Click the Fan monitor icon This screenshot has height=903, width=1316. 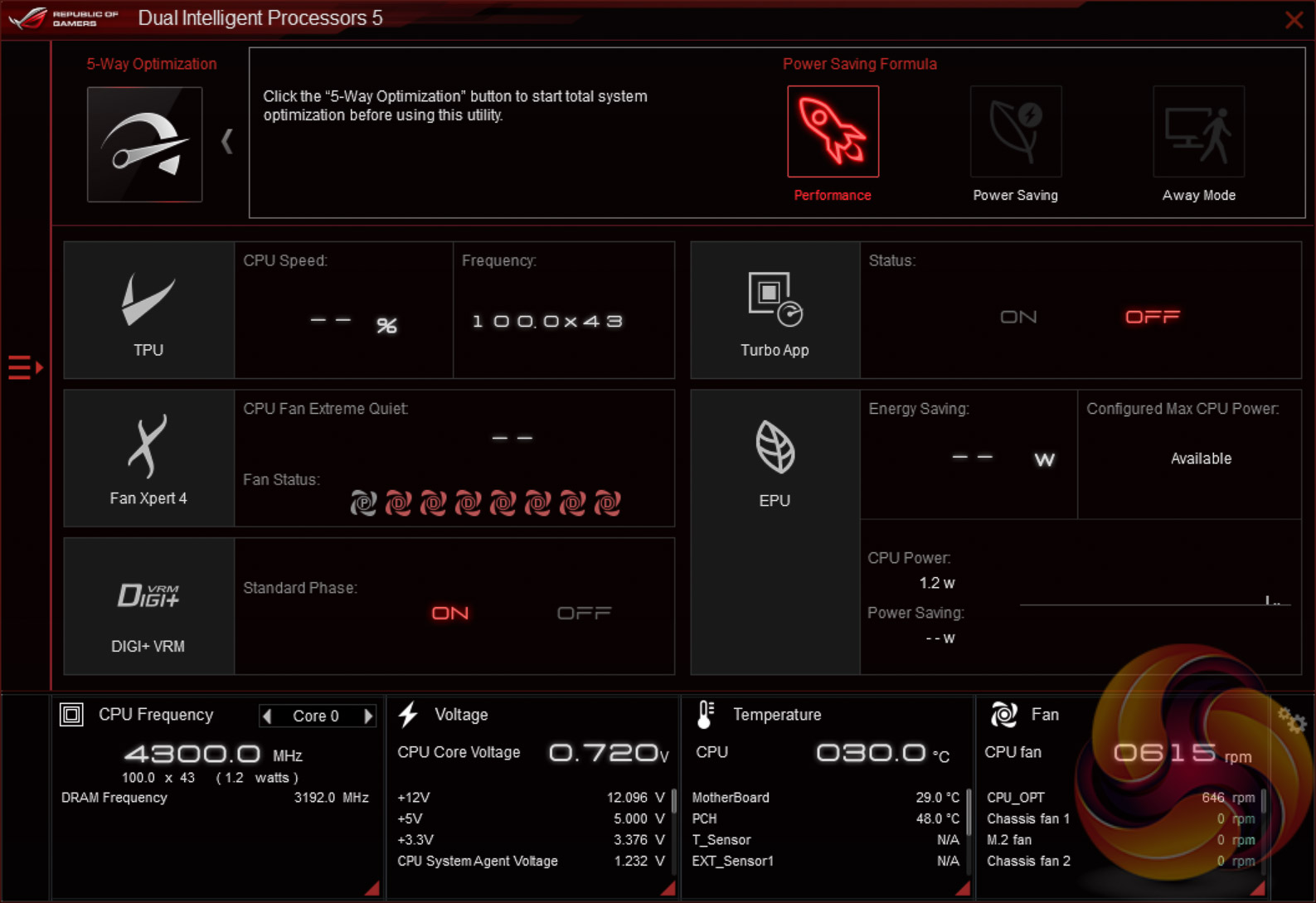(1003, 715)
